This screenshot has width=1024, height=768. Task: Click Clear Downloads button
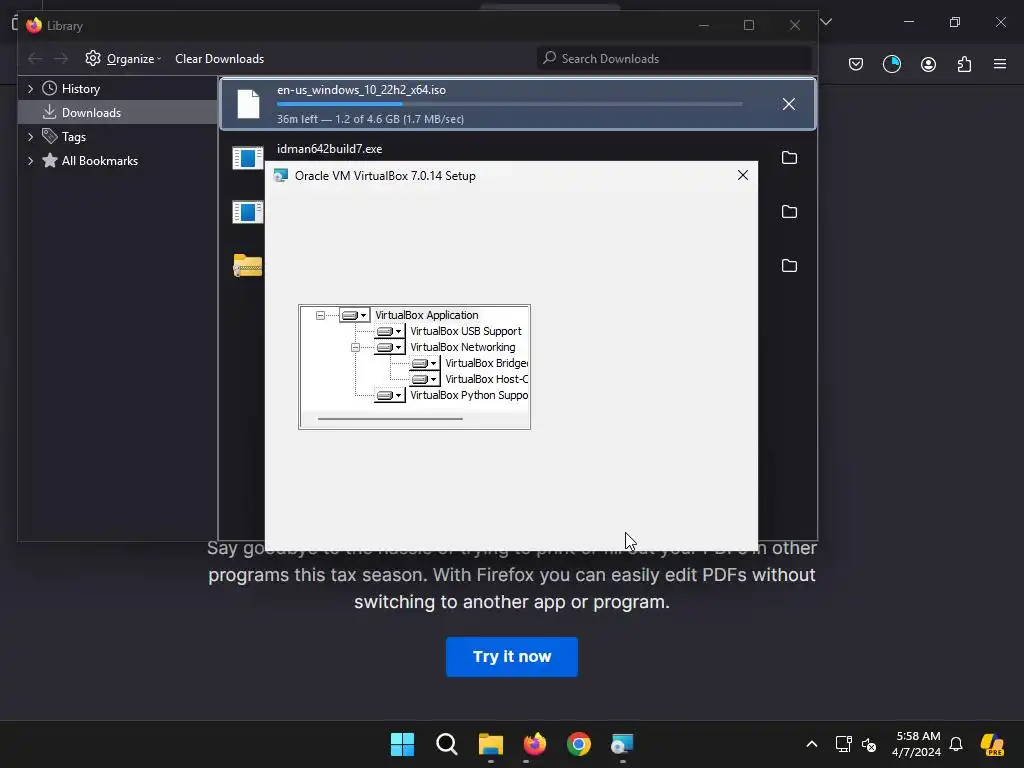point(219,59)
